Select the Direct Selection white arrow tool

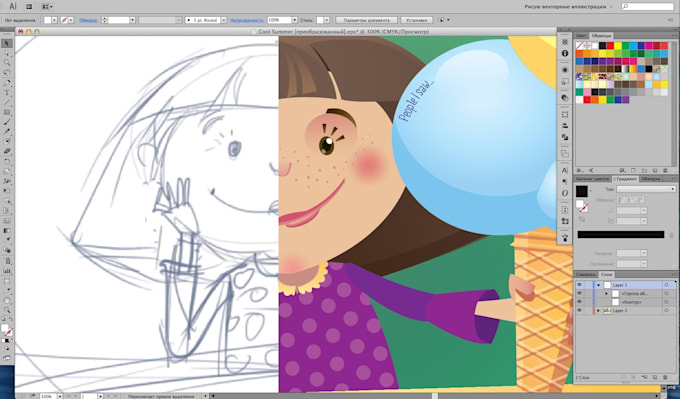pyautogui.click(x=7, y=53)
